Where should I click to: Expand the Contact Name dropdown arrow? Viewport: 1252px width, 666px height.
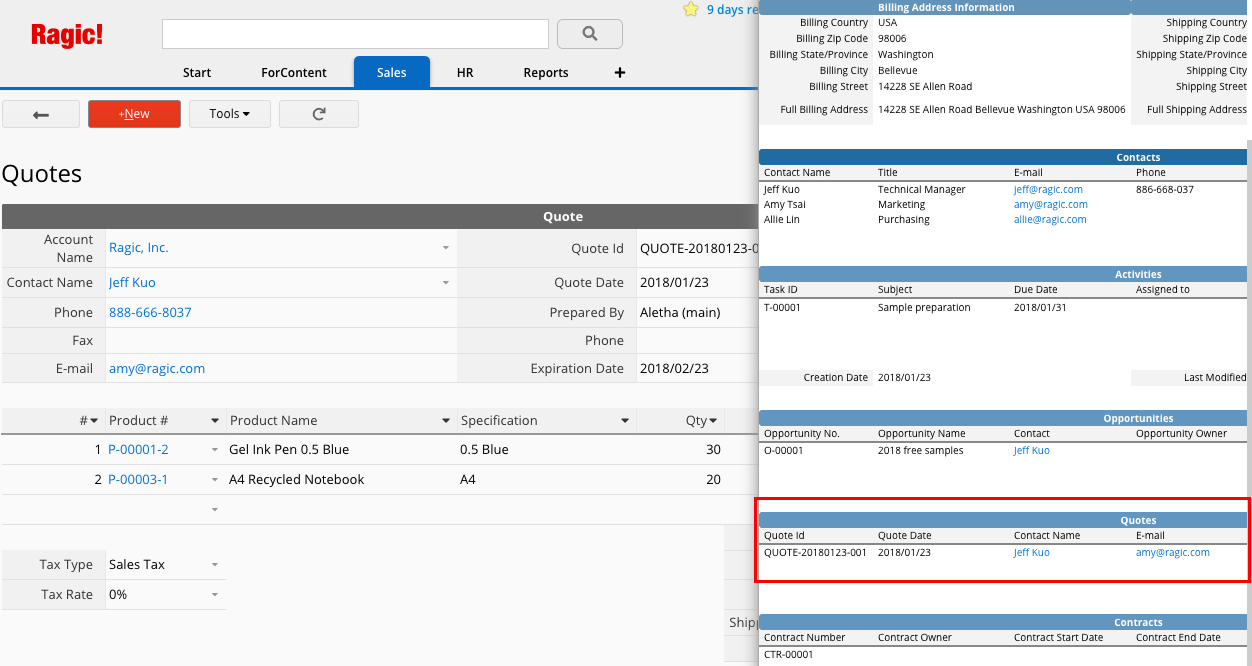point(446,283)
